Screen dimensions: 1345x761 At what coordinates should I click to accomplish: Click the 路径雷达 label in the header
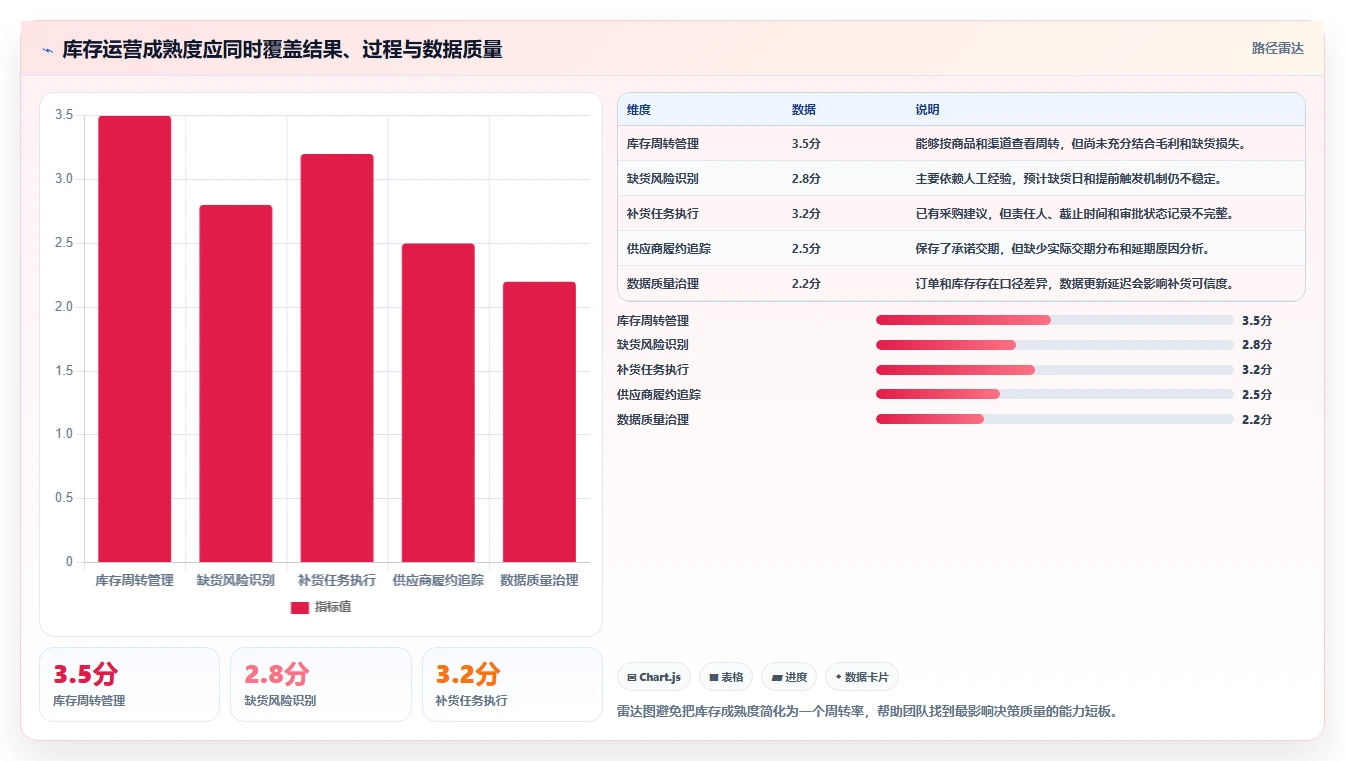[x=1277, y=48]
